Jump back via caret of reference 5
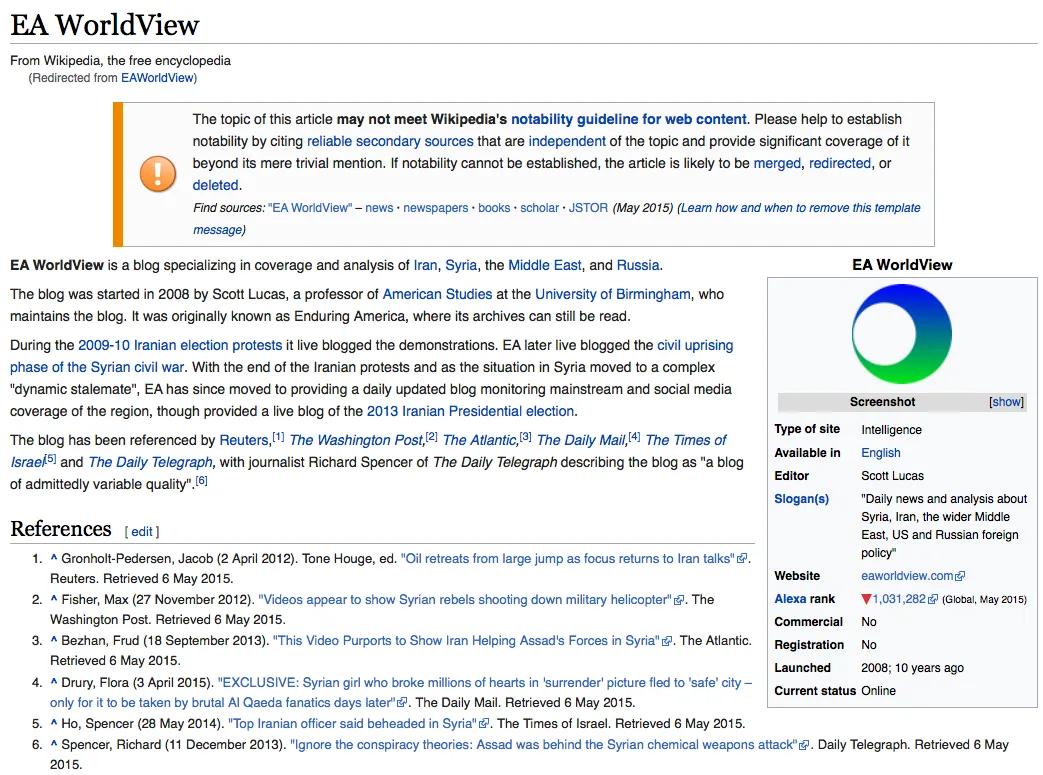 coord(54,722)
